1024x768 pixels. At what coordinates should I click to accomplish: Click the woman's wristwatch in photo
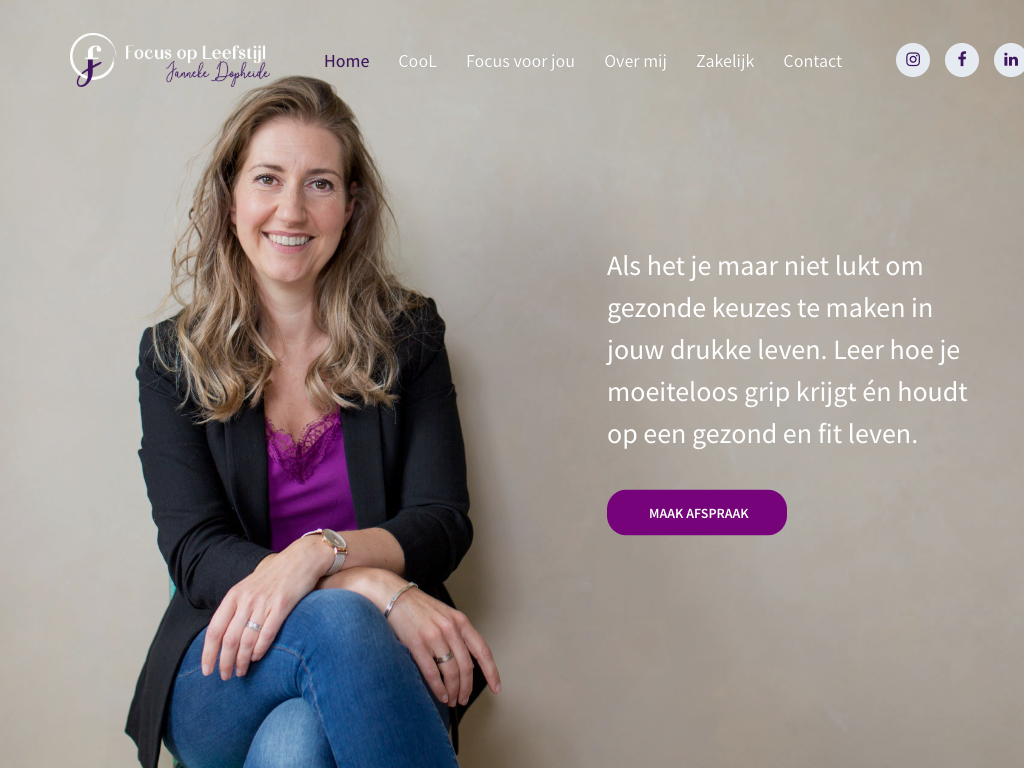tap(334, 547)
